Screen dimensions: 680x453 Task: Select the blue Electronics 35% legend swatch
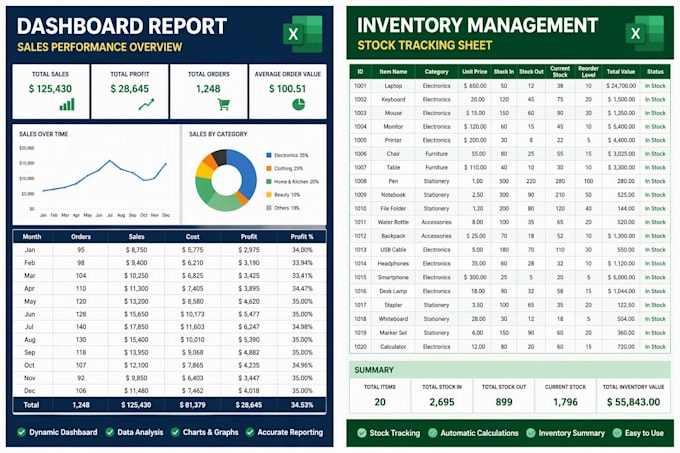[x=269, y=155]
